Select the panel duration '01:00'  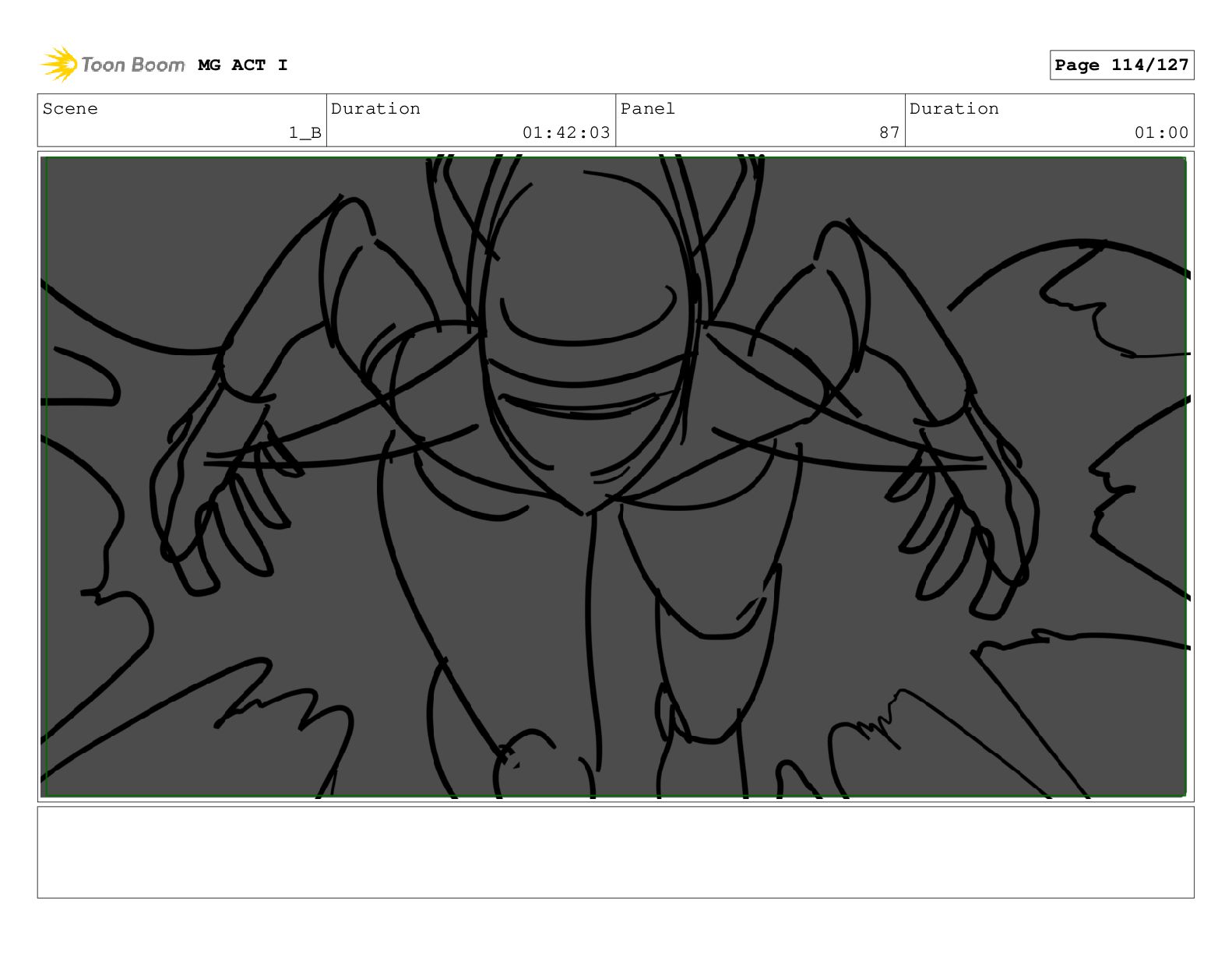tap(1161, 133)
